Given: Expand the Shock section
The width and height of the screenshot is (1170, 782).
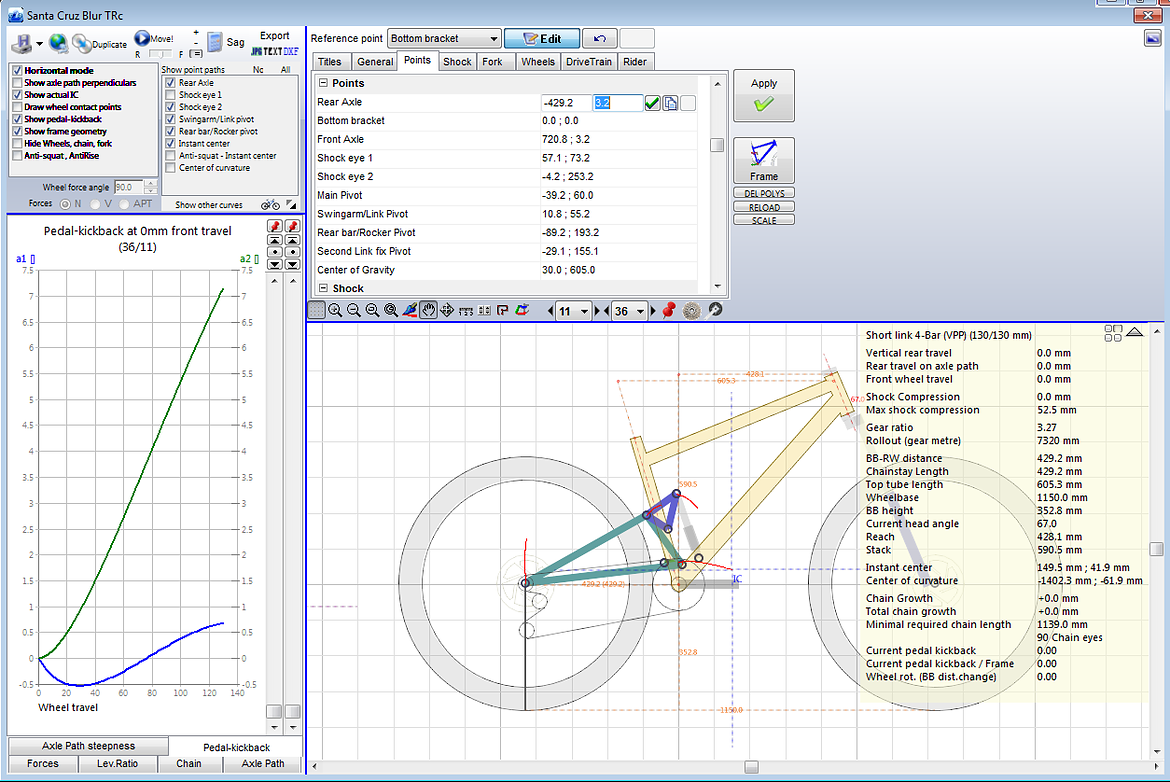Looking at the screenshot, I should 323,288.
